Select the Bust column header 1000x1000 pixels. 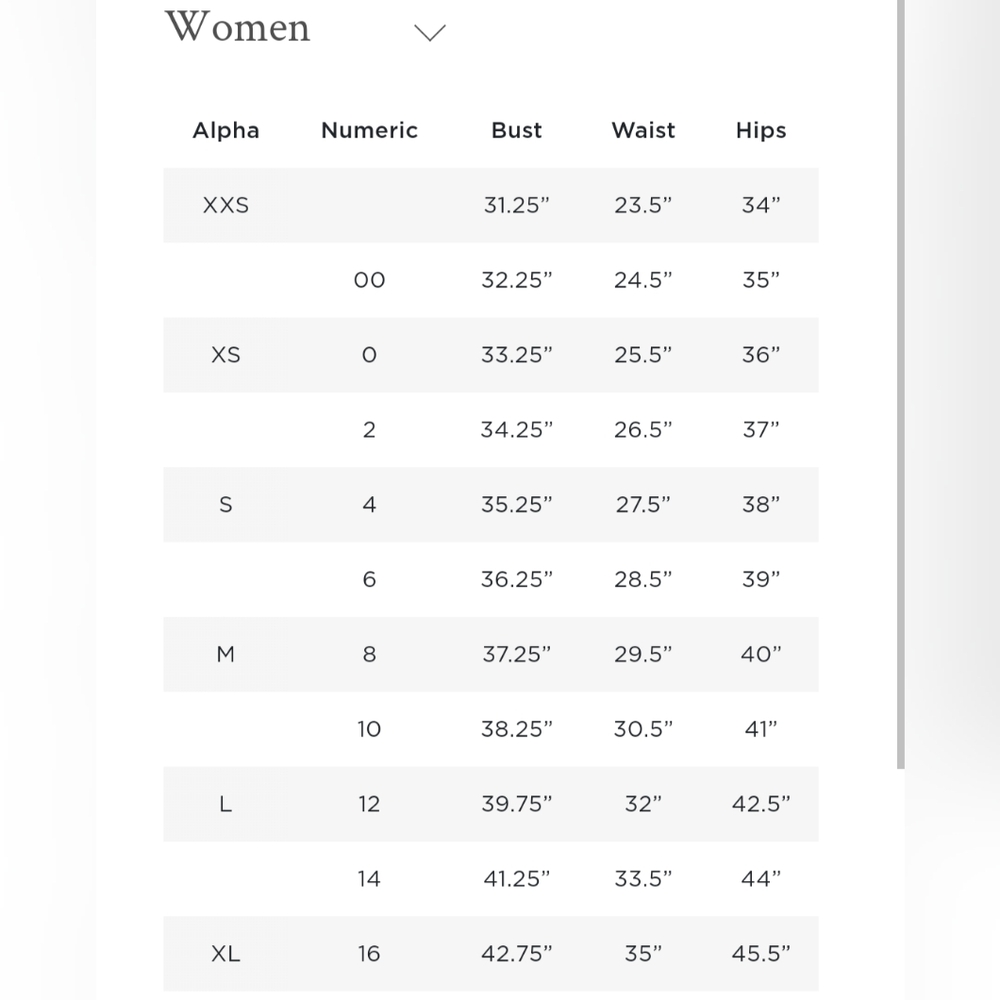tap(516, 130)
